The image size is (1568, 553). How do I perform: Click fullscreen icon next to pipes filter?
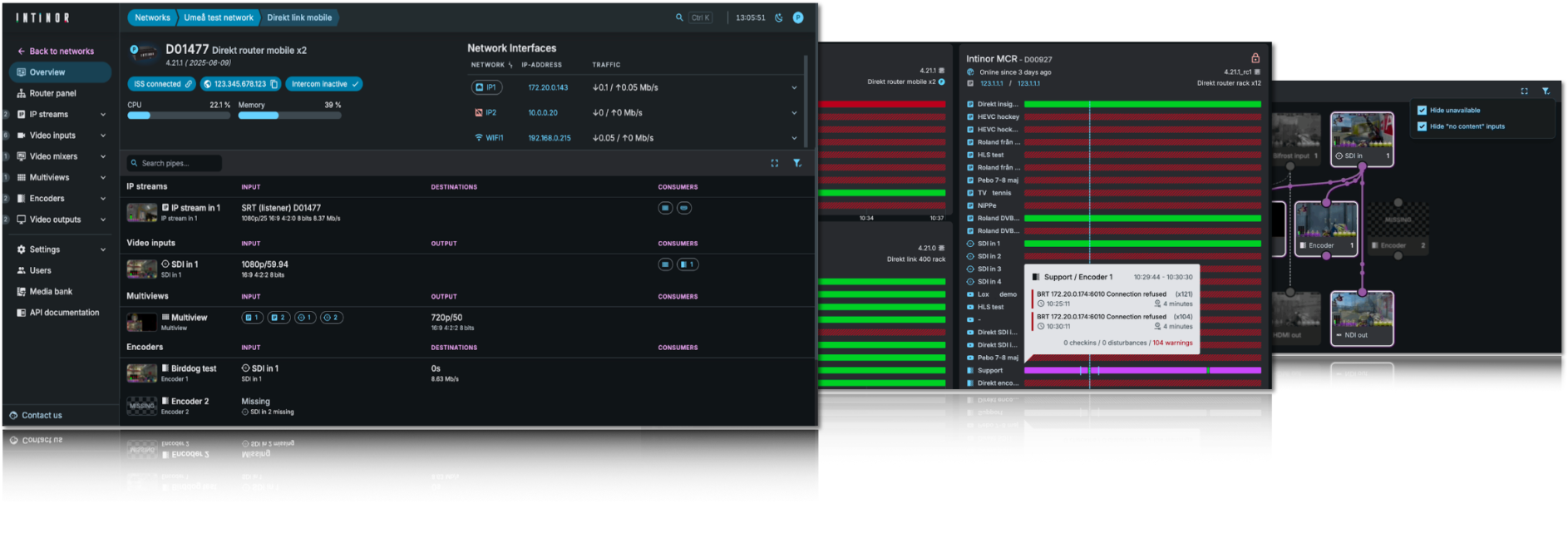coord(775,163)
